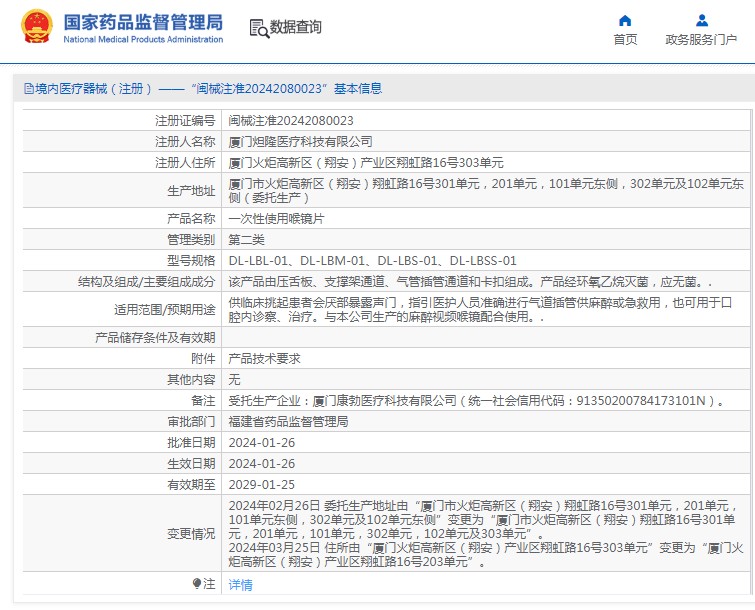Click the 数据查询 magnifier document icon

tap(258, 27)
